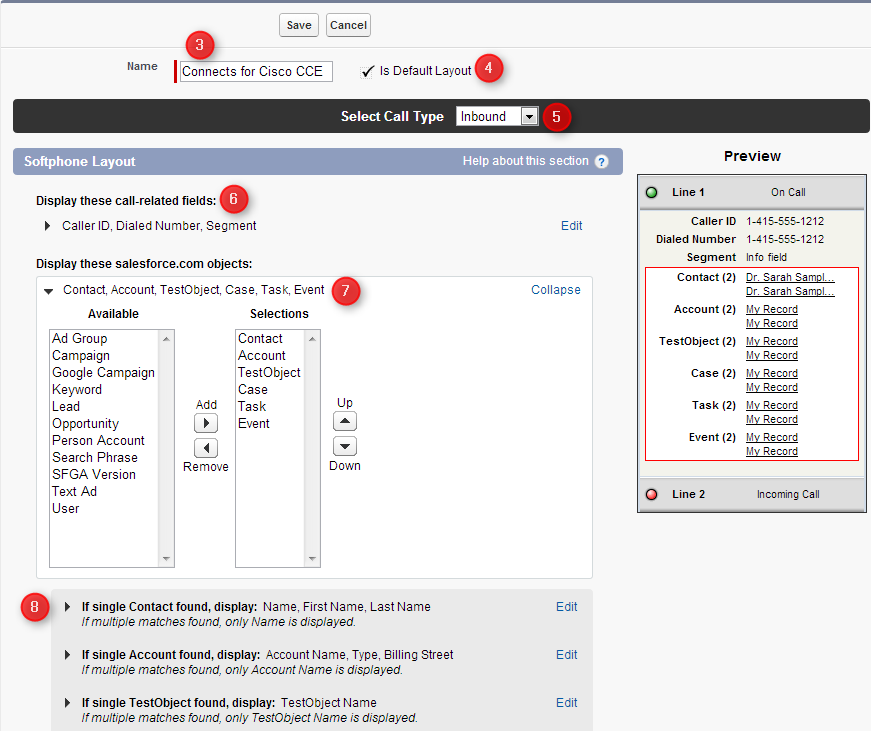Screen dimensions: 871x731
Task: Edit the single TestObject found fields
Action: [567, 703]
